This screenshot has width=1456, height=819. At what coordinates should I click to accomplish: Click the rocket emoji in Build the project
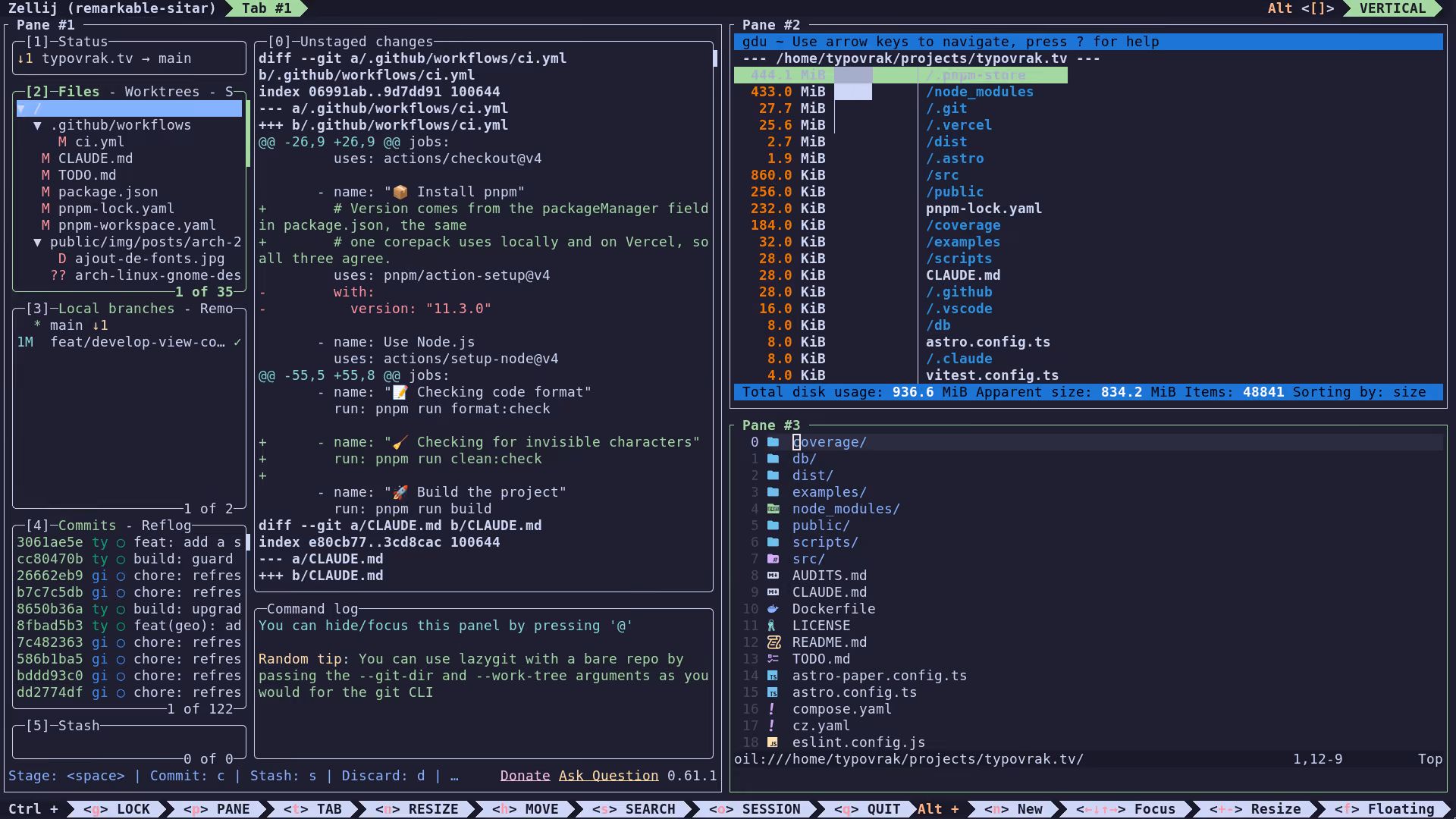click(400, 492)
